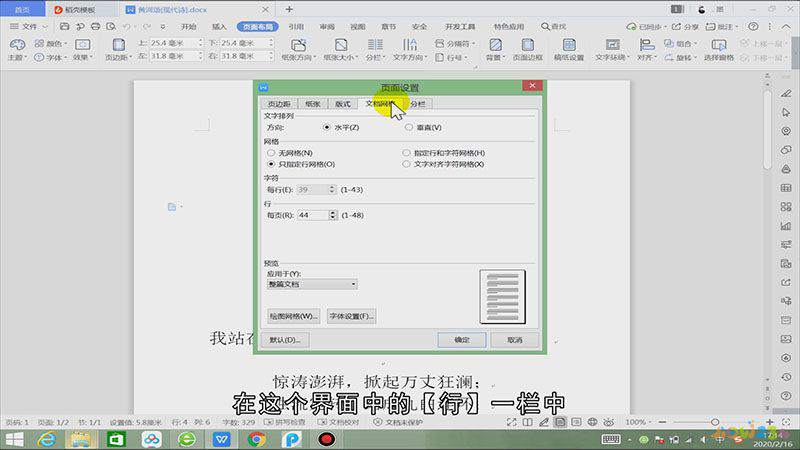
Task: Click the help question mark icon
Action: pos(753,26)
